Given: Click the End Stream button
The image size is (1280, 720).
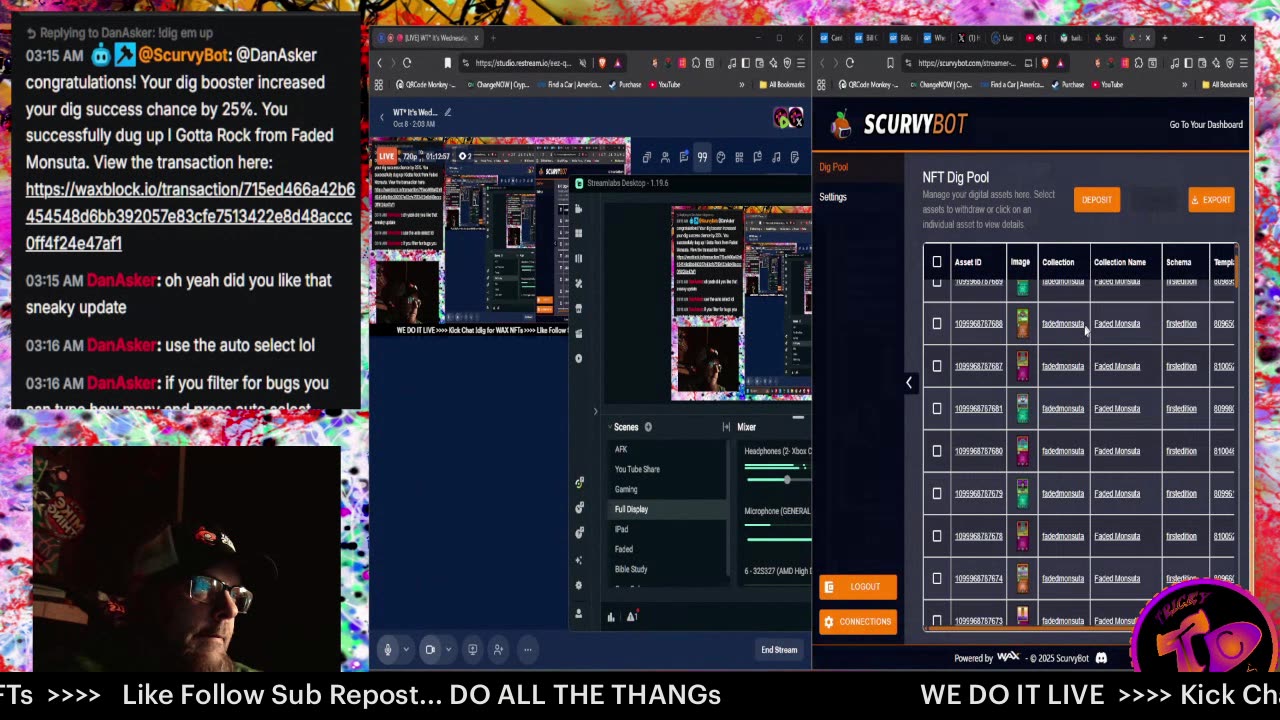Looking at the screenshot, I should coord(779,650).
